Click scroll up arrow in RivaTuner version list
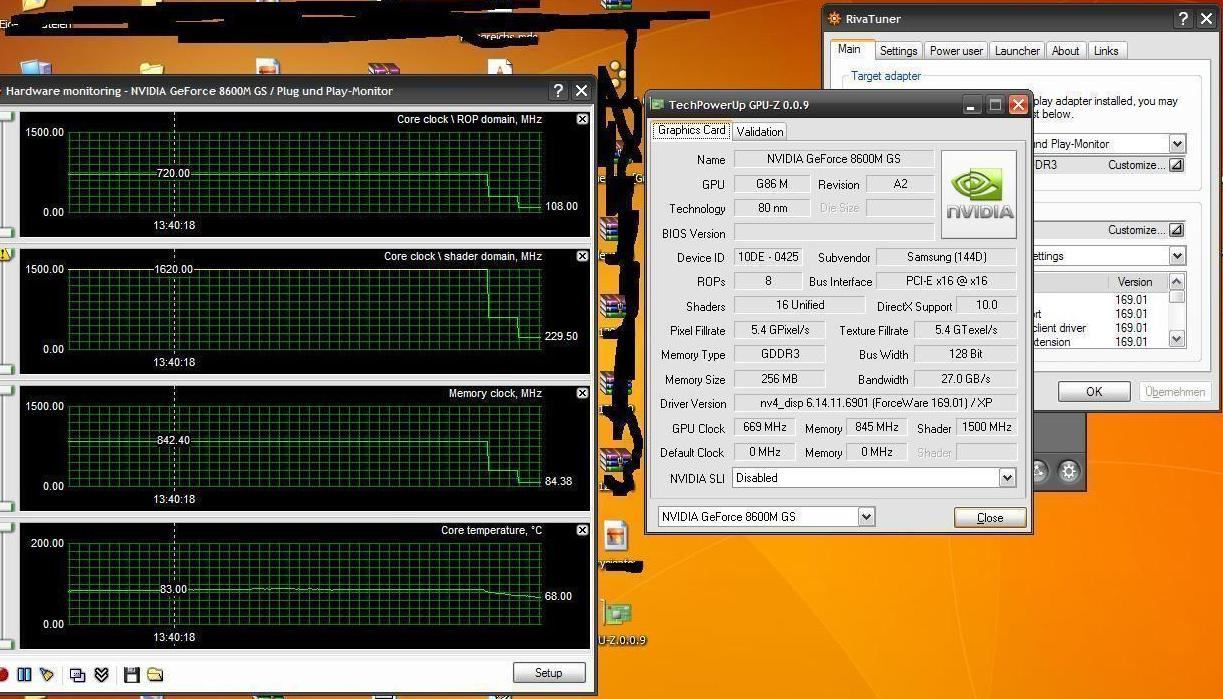This screenshot has height=699, width=1223. (1177, 282)
